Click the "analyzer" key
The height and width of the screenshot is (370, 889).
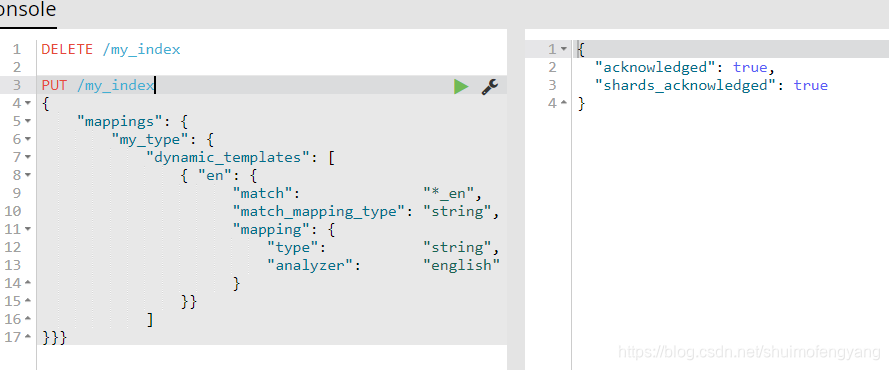pyautogui.click(x=310, y=266)
